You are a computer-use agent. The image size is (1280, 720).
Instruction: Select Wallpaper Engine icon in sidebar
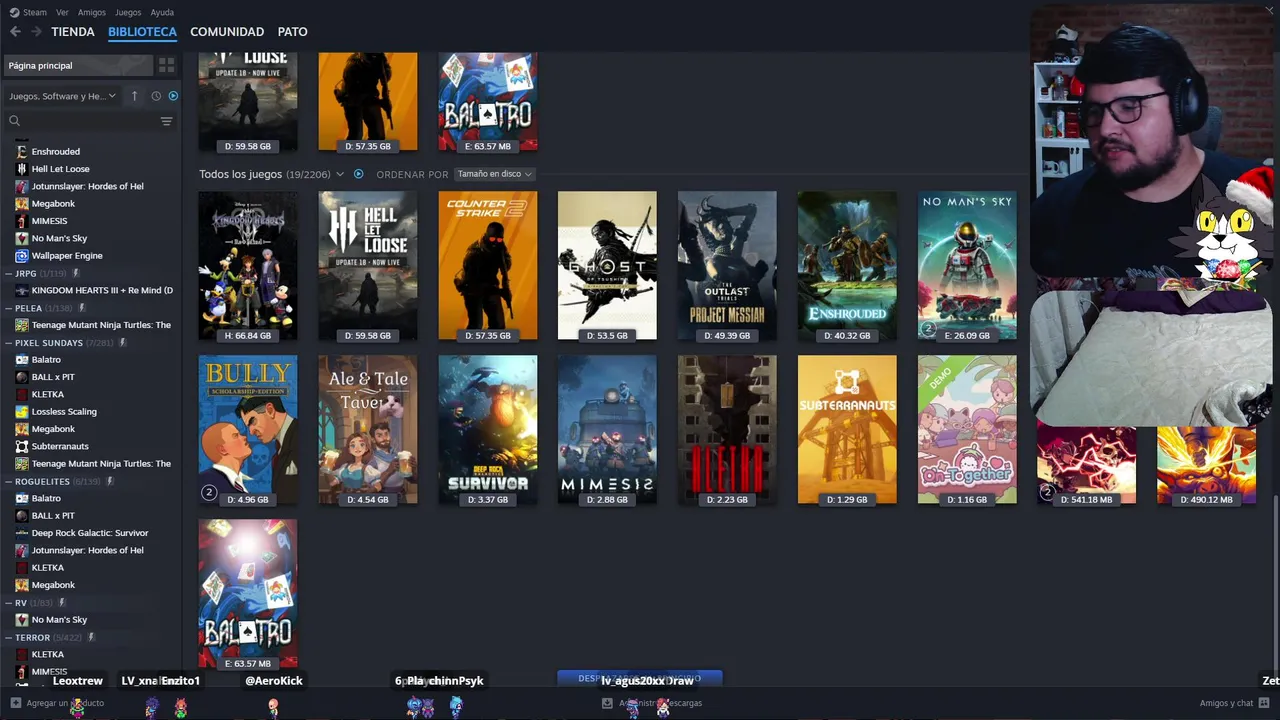pos(22,256)
